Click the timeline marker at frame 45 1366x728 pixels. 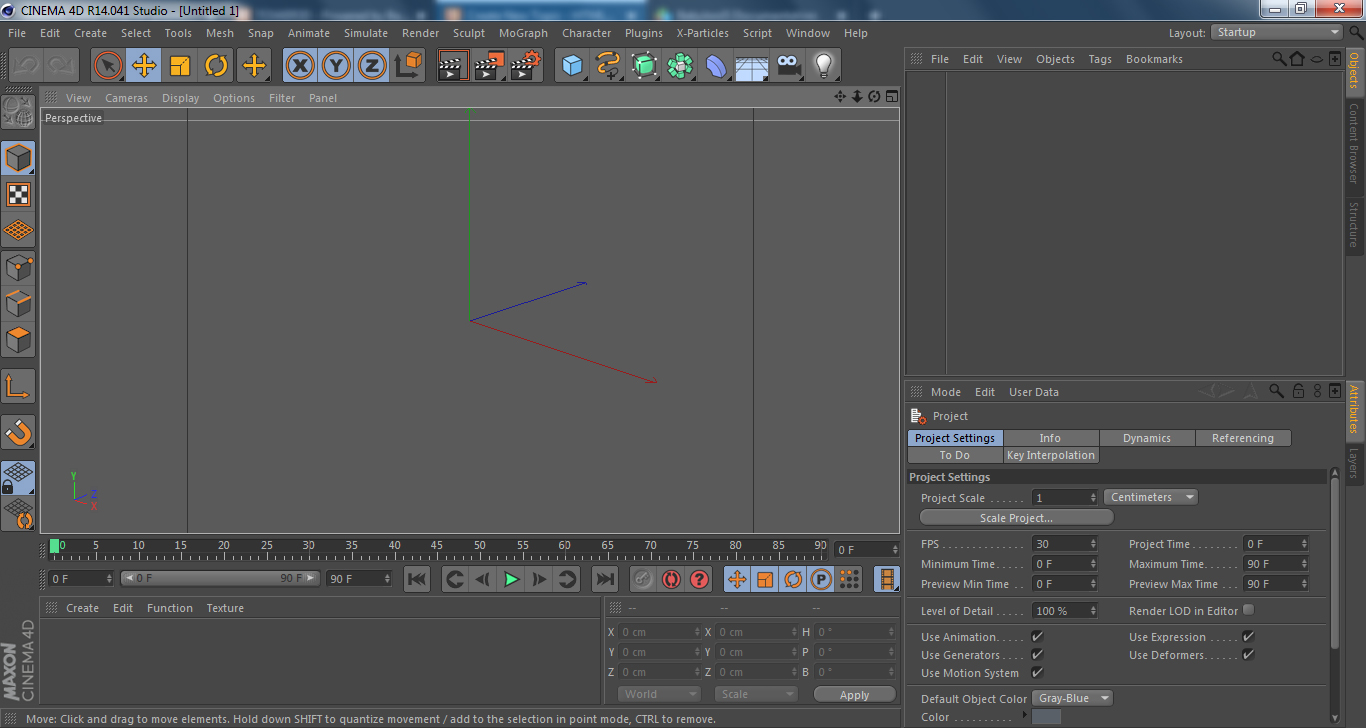[437, 546]
